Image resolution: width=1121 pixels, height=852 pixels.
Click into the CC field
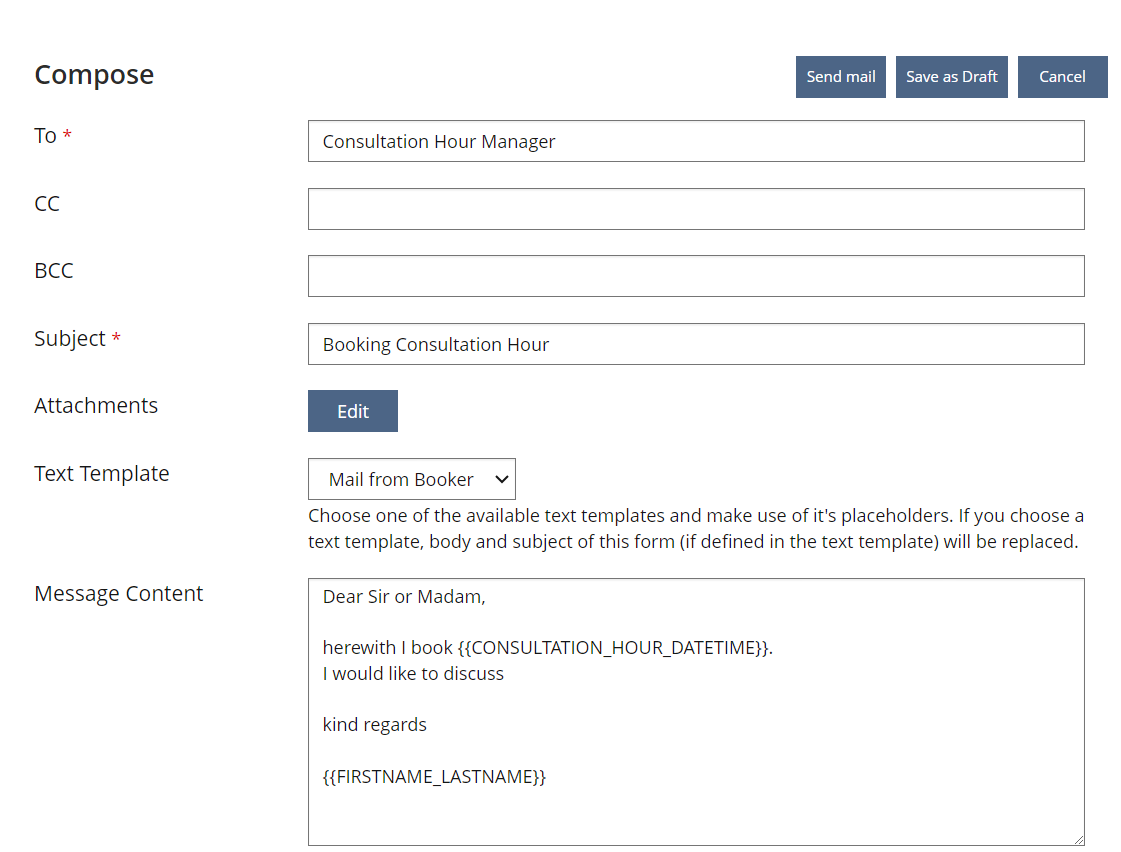[696, 209]
